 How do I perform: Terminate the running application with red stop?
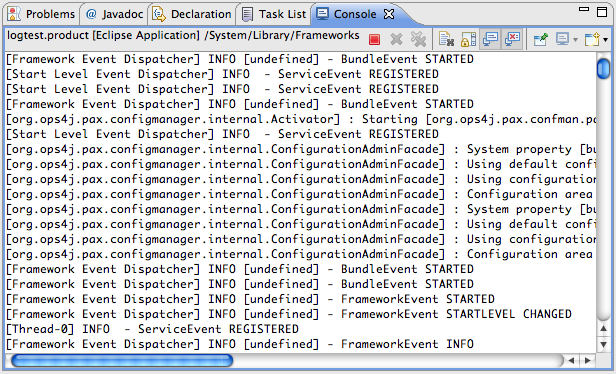[374, 39]
